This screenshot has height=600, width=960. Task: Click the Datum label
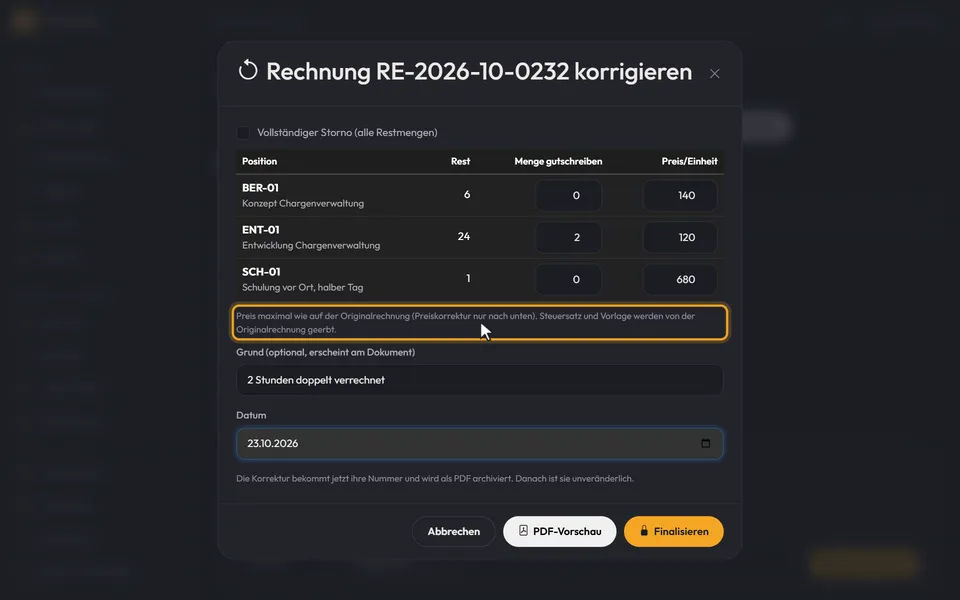251,415
